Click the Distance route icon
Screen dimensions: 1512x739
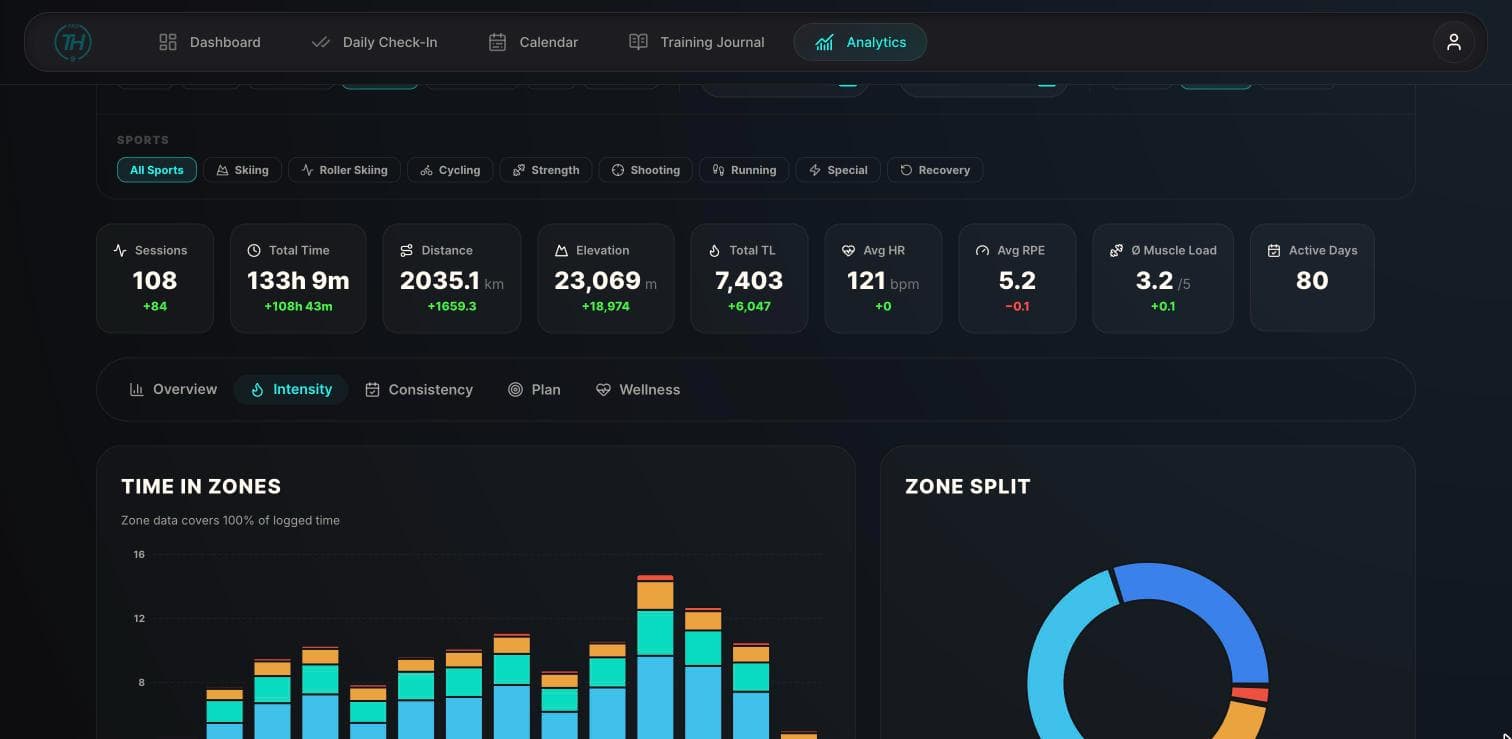(406, 250)
